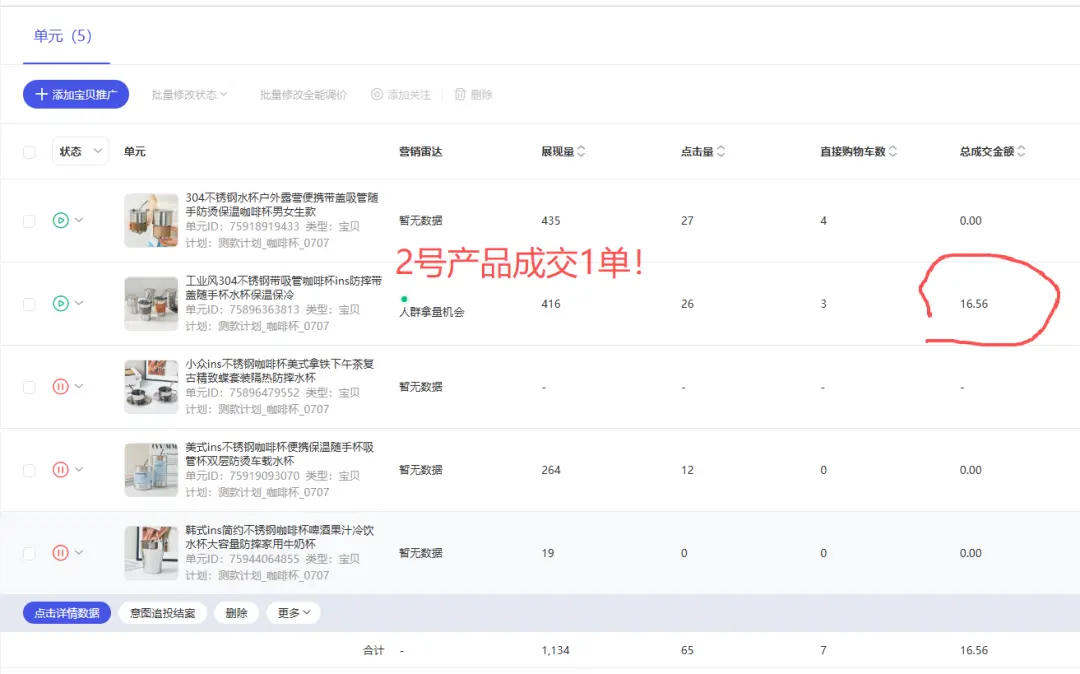Expand the 更多 dropdown button
This screenshot has height=674, width=1080.
tap(293, 613)
